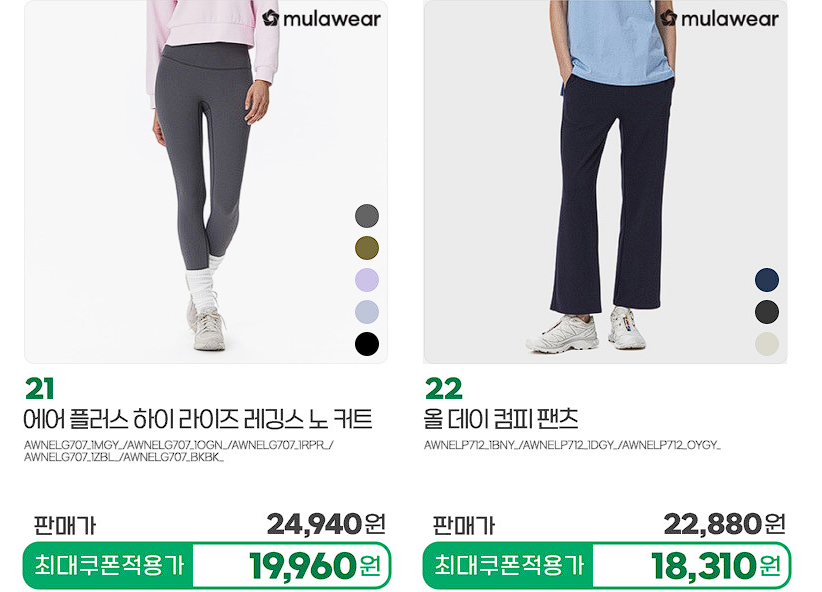The image size is (822, 592).
Task: Click mulawear logo on leggings image
Action: 321,19
